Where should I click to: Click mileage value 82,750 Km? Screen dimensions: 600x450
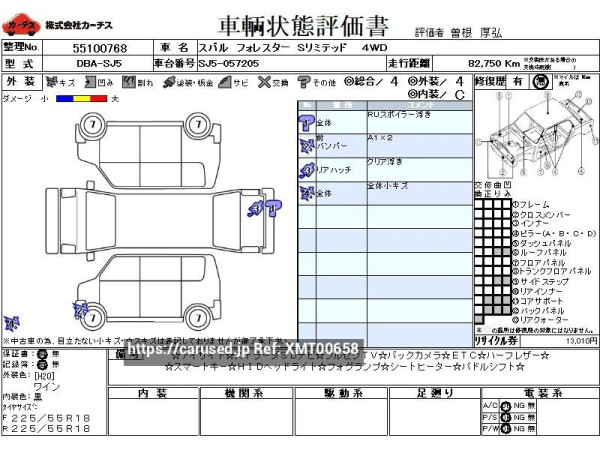pyautogui.click(x=494, y=64)
